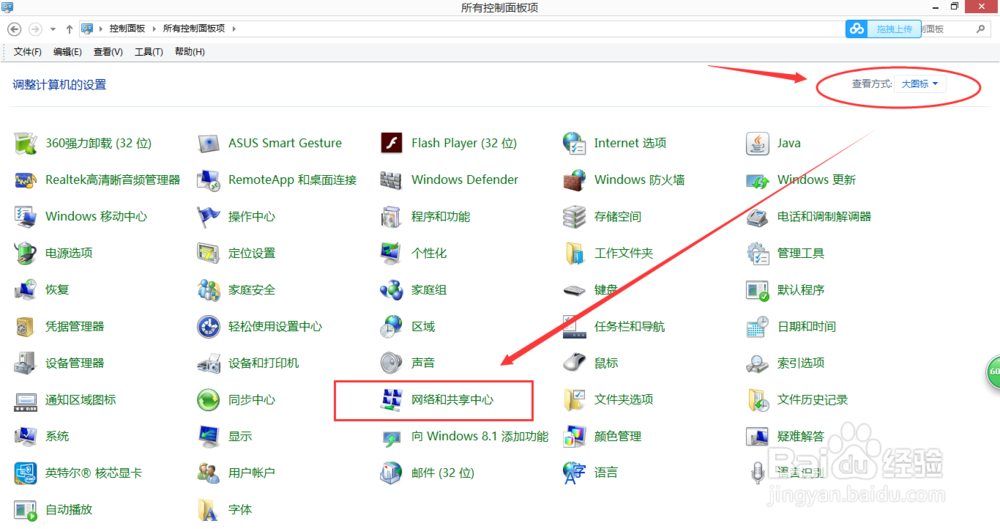Open the 日期和时间 calendar clock icon
1000x529 pixels.
click(757, 327)
